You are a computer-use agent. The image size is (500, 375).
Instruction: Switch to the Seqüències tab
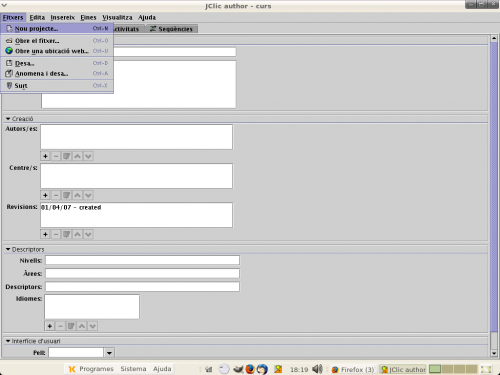[x=172, y=29]
